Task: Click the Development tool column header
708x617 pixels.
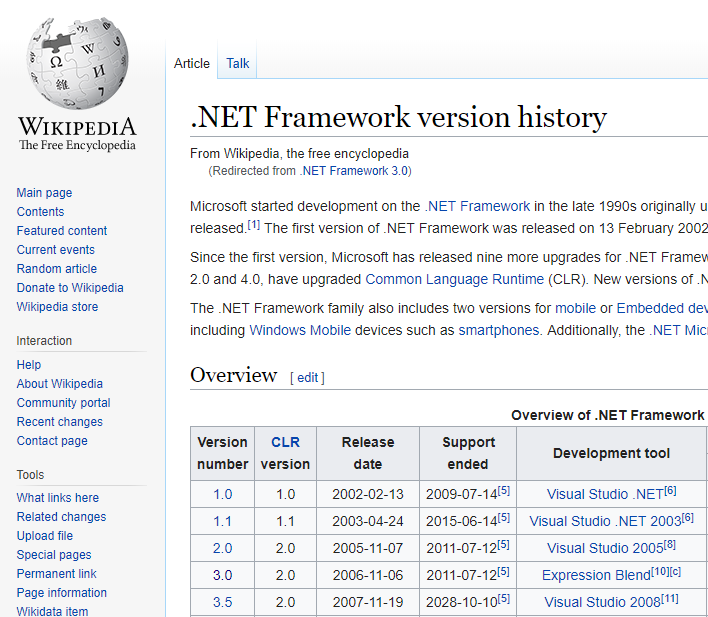Action: (x=611, y=453)
